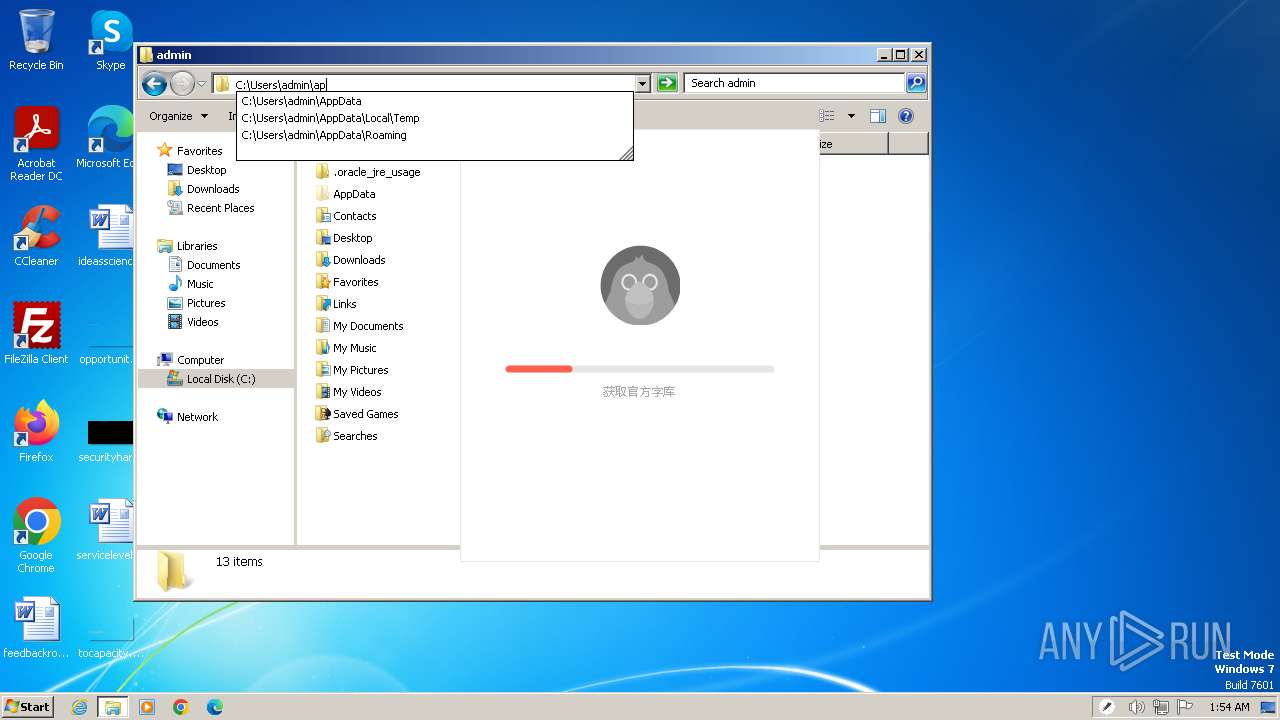This screenshot has height=720, width=1280.
Task: Open the Google Chrome desktop shortcut
Action: pos(36,536)
